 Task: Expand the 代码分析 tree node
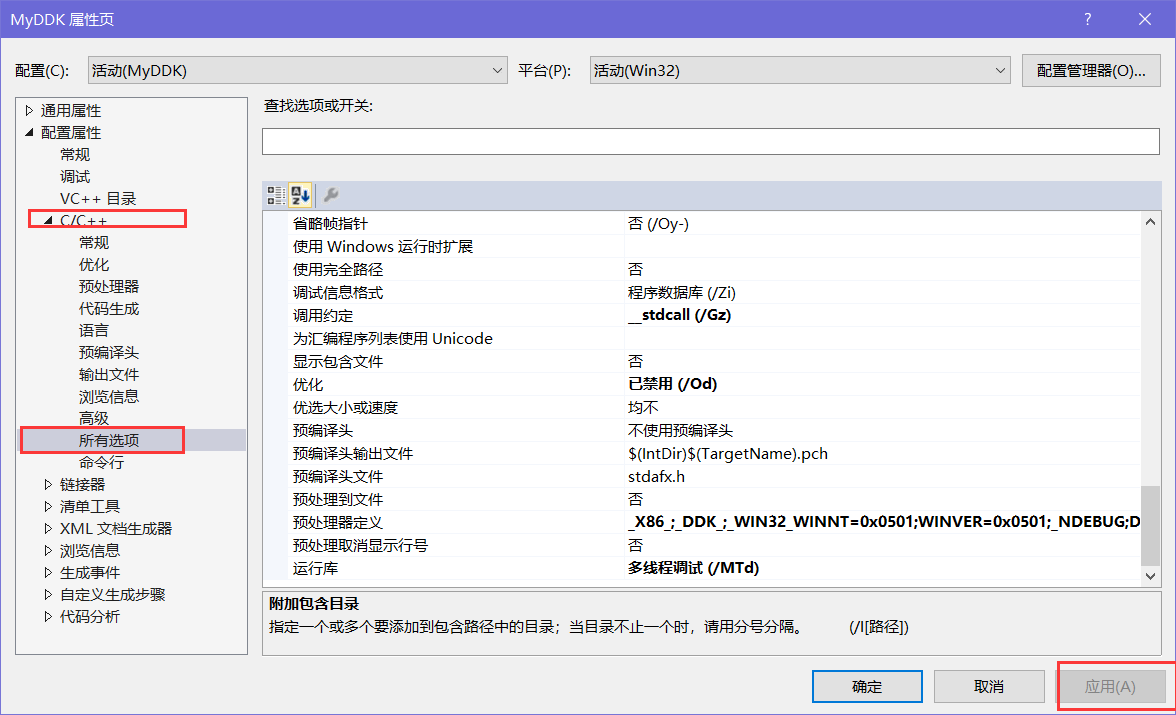(x=49, y=617)
